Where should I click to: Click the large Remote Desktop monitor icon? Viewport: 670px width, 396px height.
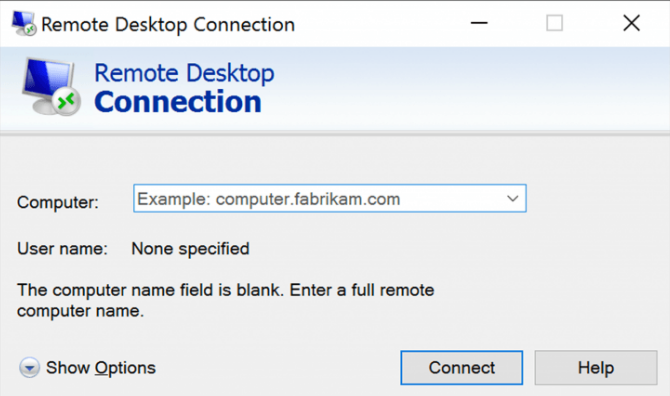[50, 87]
